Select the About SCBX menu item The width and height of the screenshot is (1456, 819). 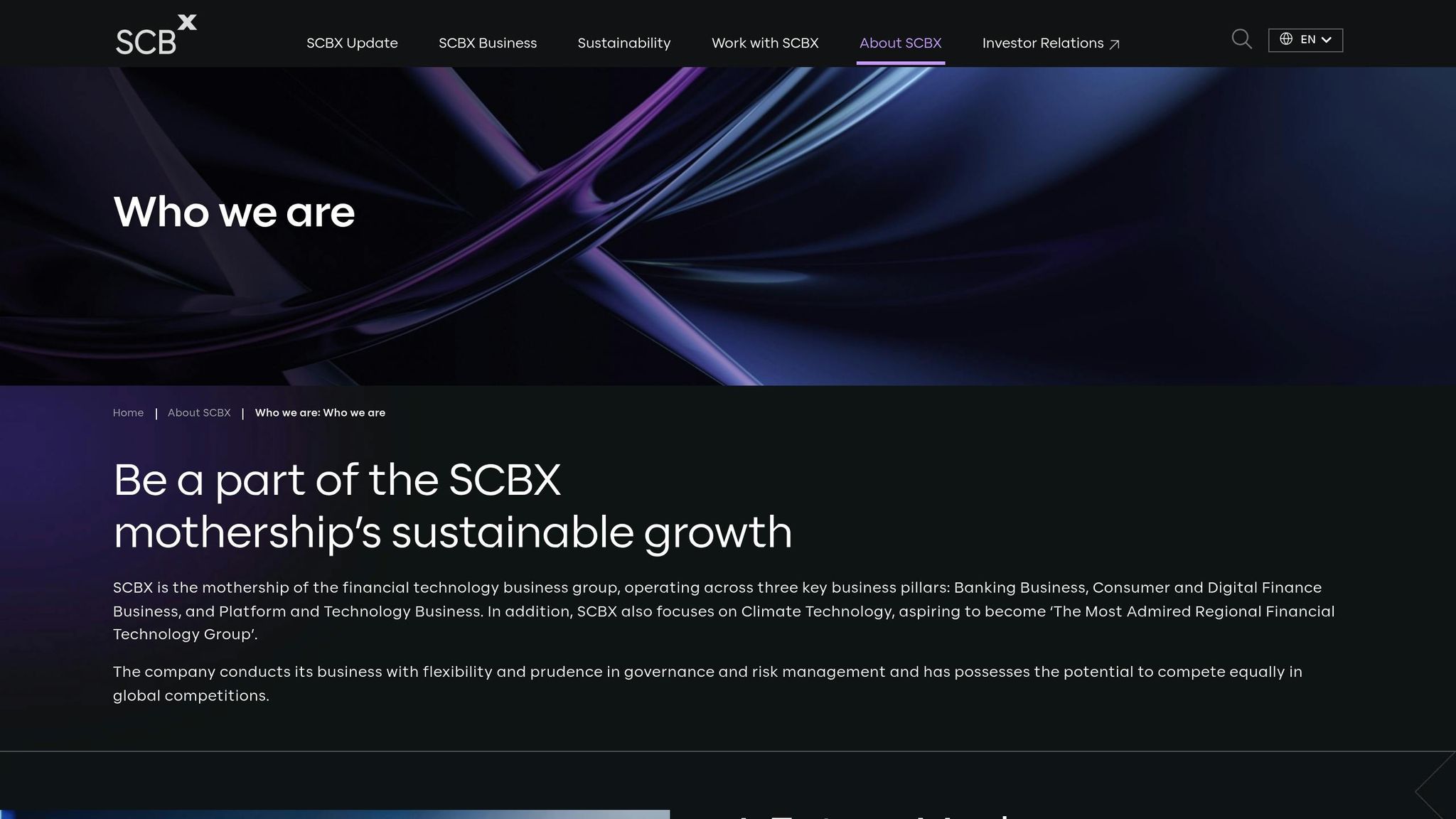(900, 43)
